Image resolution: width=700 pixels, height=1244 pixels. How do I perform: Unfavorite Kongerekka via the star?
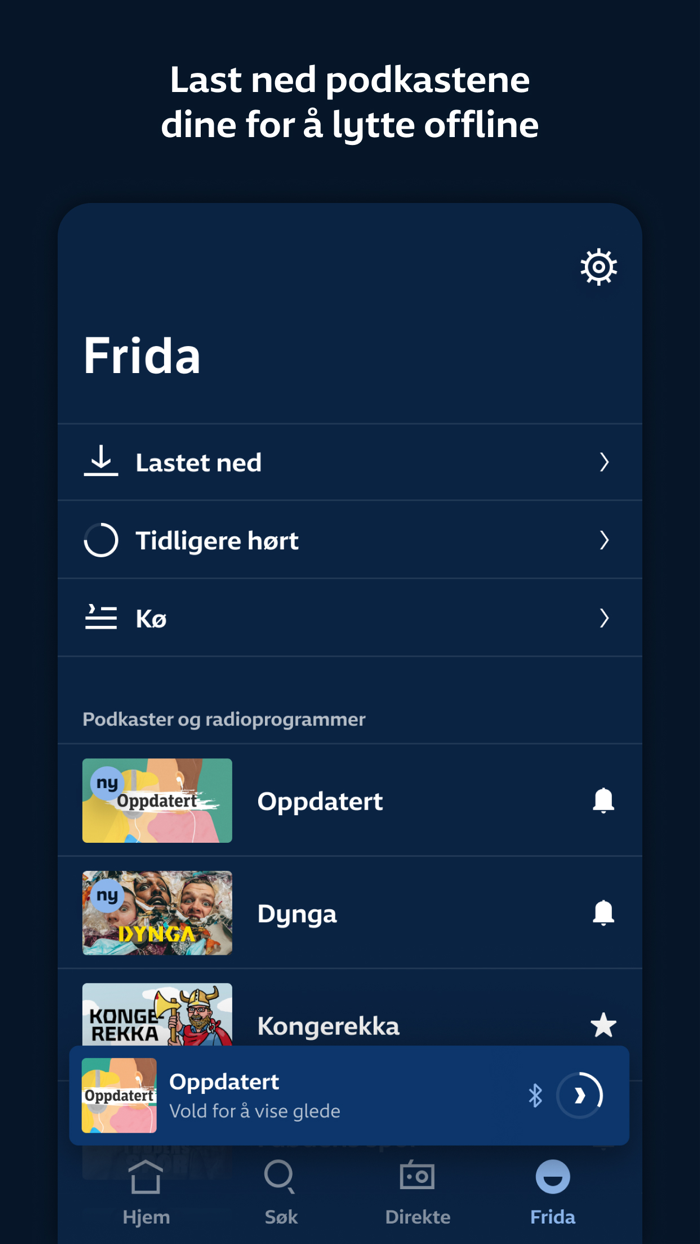coord(603,1023)
